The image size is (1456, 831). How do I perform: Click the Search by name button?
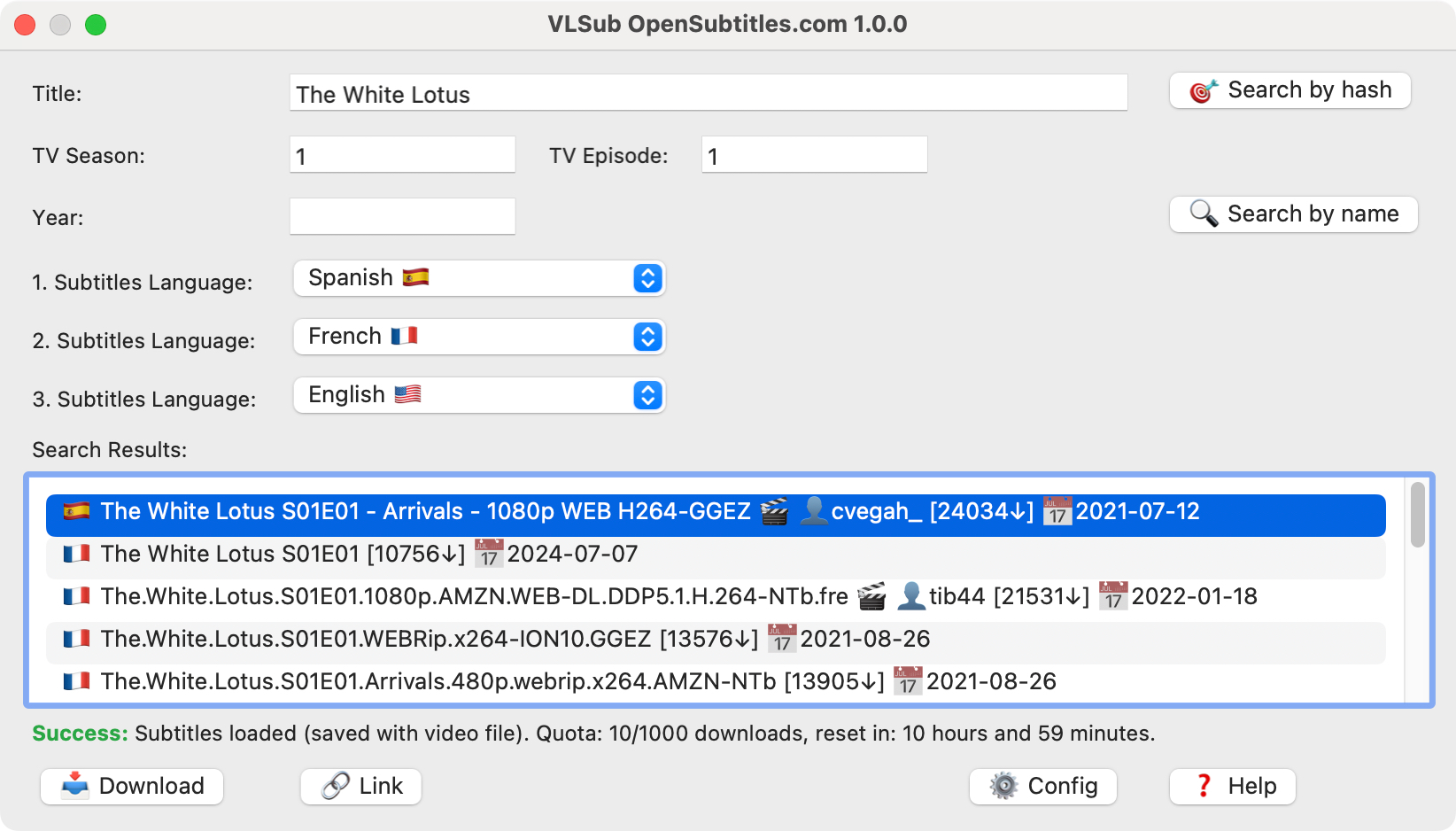click(x=1293, y=214)
